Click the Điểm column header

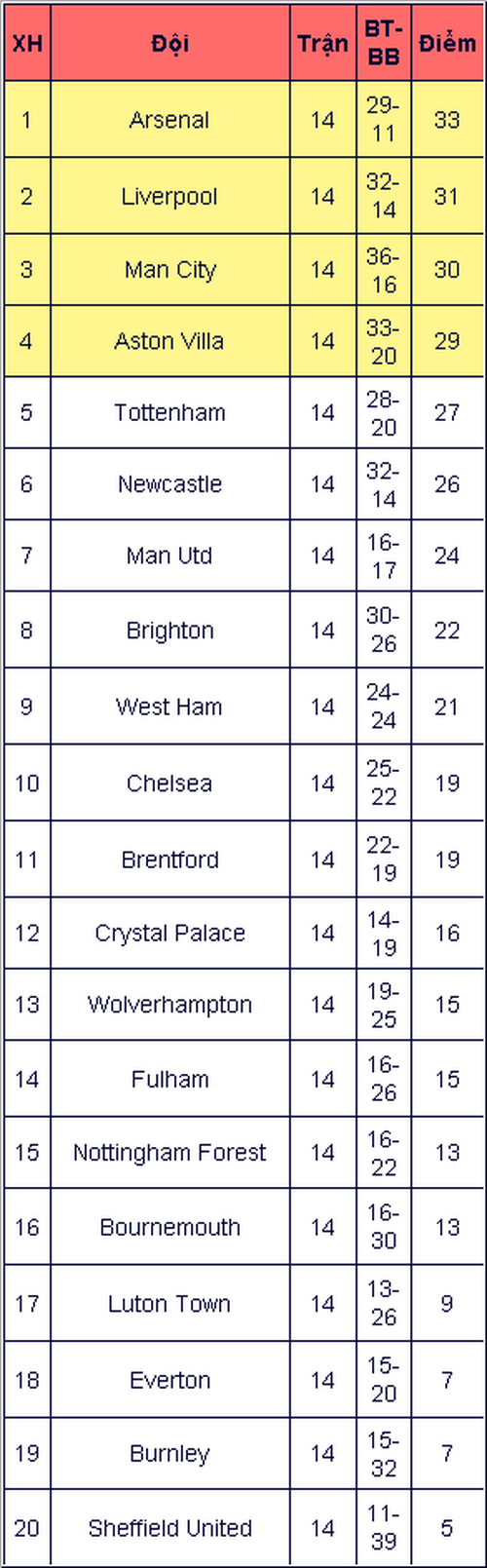tap(447, 44)
